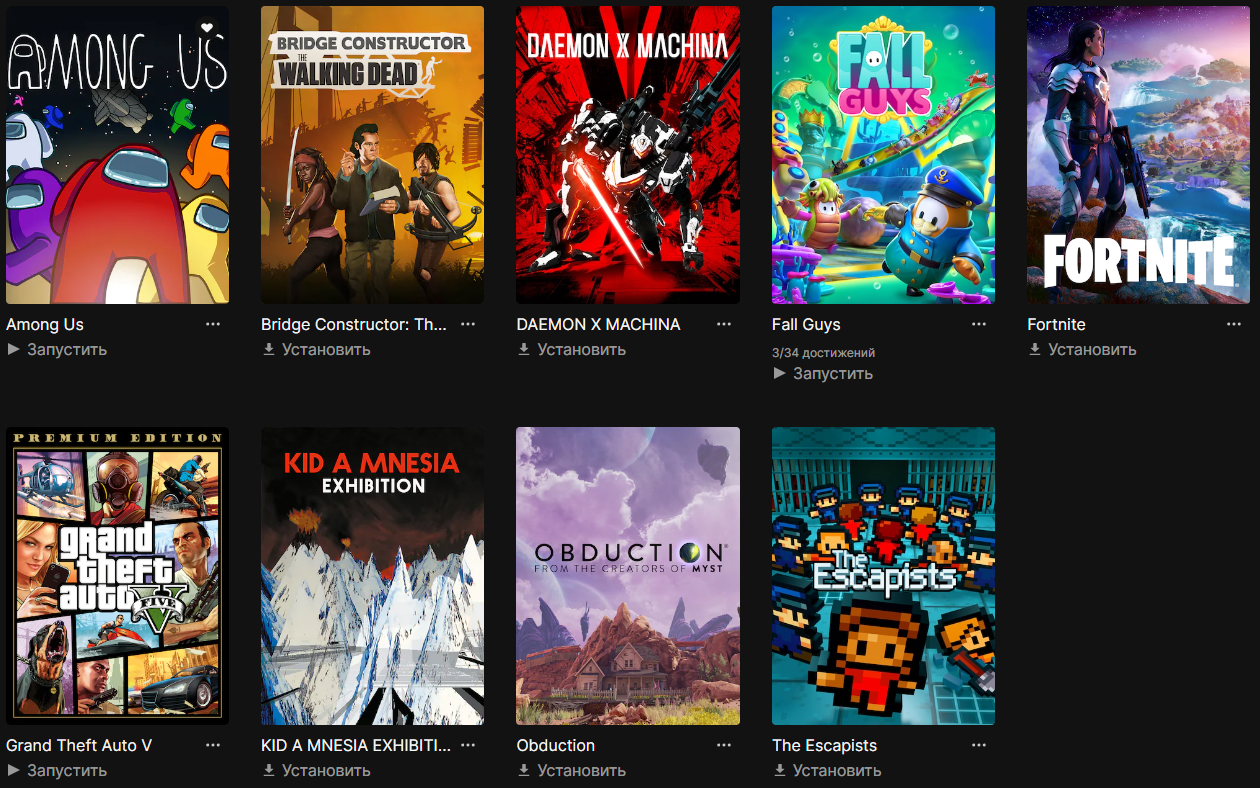Image resolution: width=1260 pixels, height=788 pixels.
Task: Launch Fall Guys with the Запустить button
Action: (x=823, y=373)
